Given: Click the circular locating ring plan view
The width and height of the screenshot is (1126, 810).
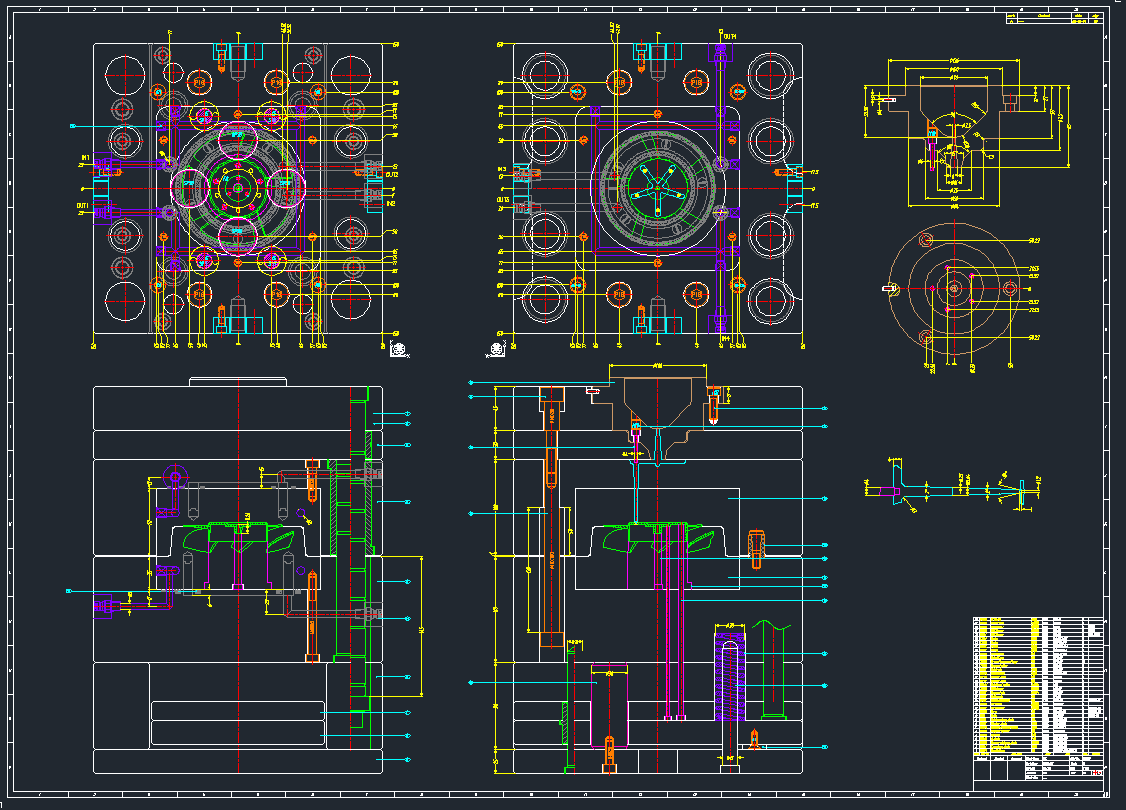Looking at the screenshot, I should coord(954,288).
